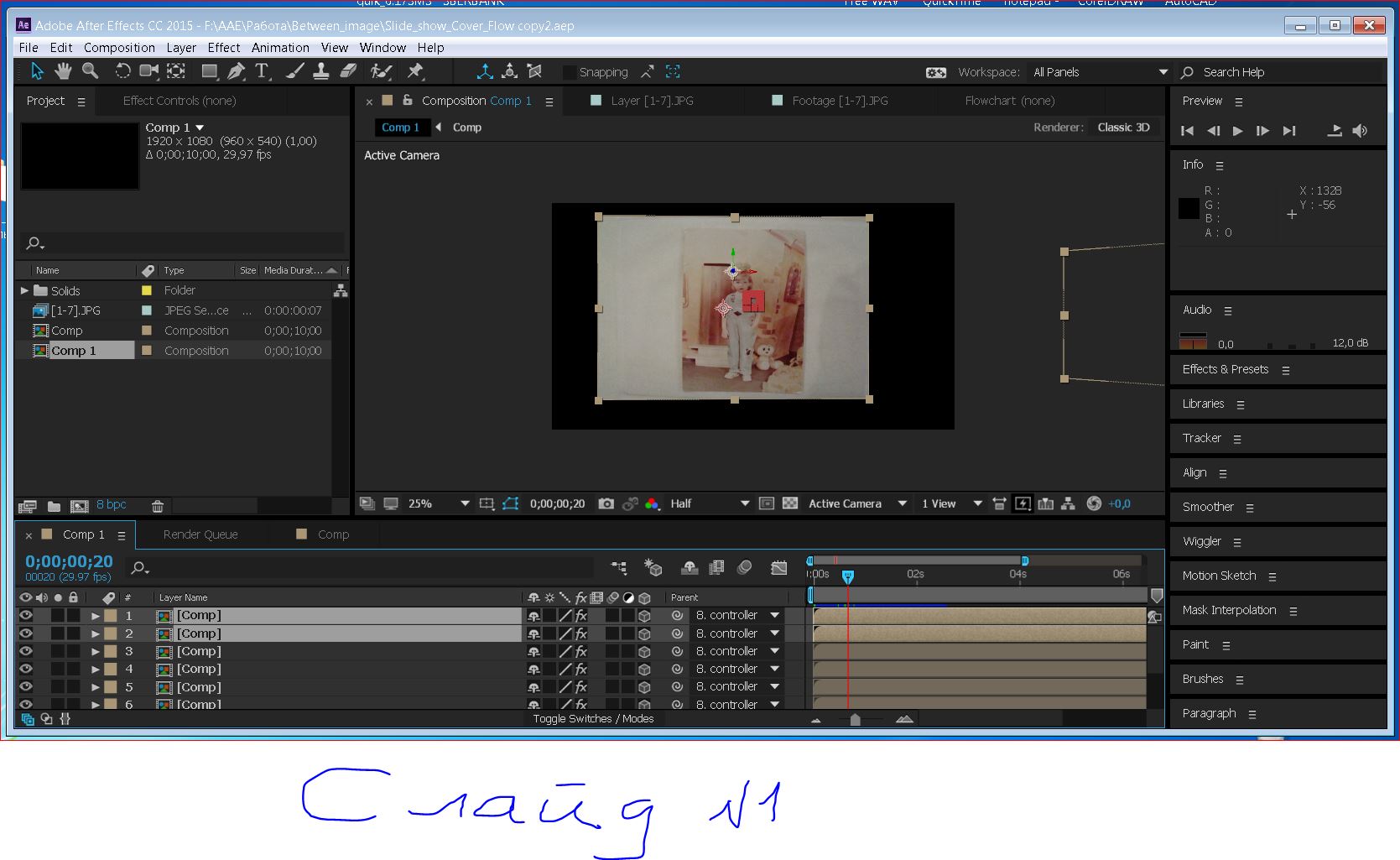This screenshot has height=860, width=1400.
Task: Open the Composition Mini-Flowchart in the timeline
Action: click(x=619, y=568)
